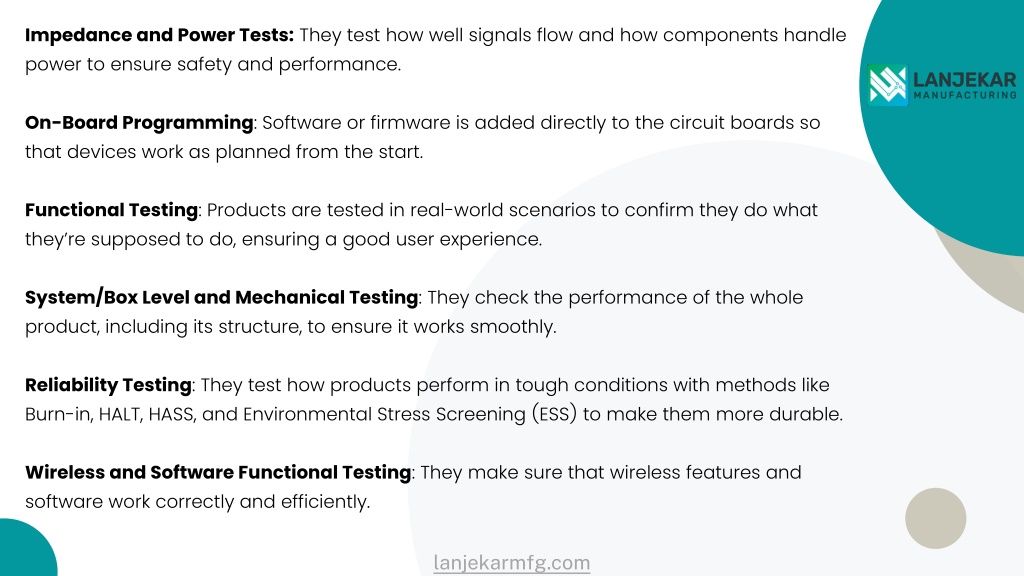1024x576 pixels.
Task: Click the phrase 'software work correctly and efficiently'
Action: pyautogui.click(x=197, y=502)
